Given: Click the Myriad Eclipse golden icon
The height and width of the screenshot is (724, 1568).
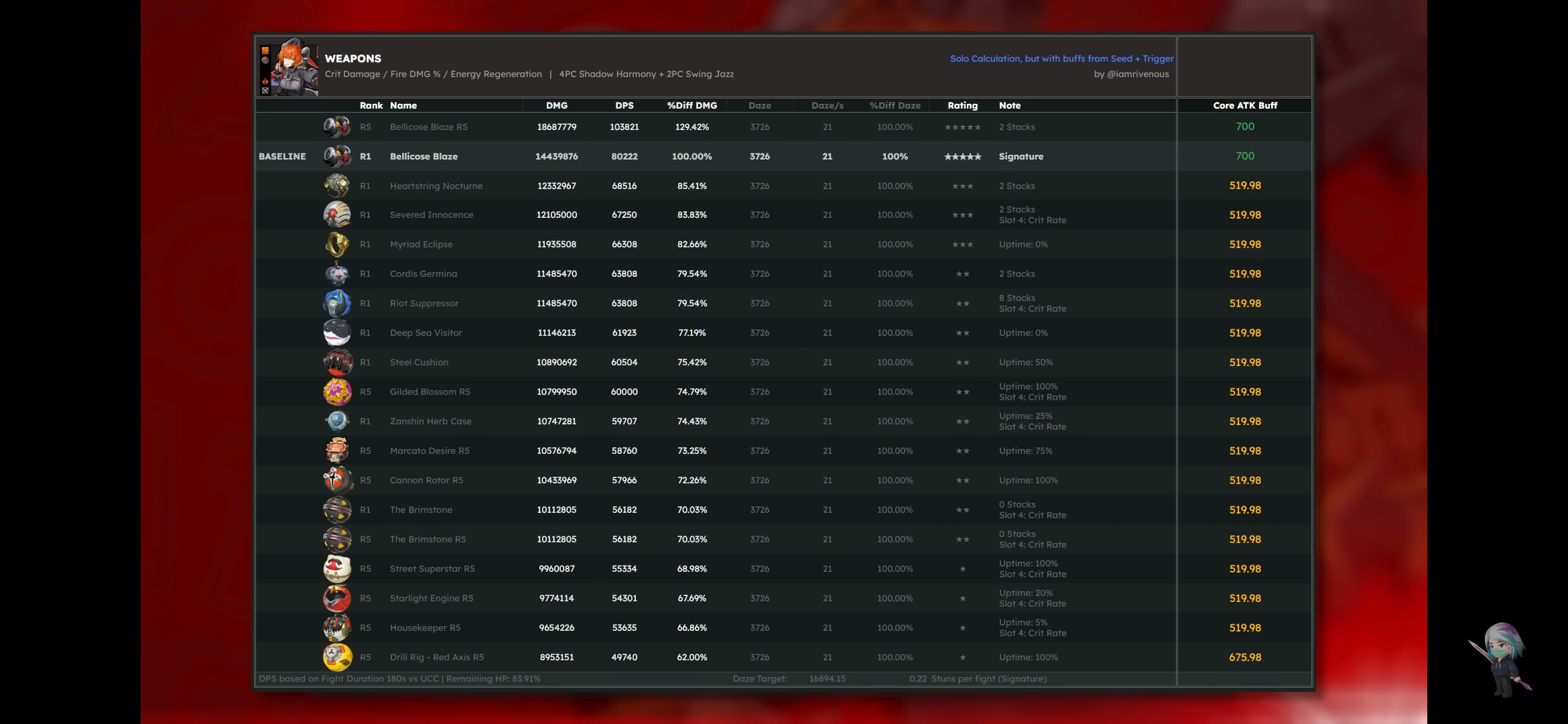Looking at the screenshot, I should [336, 245].
